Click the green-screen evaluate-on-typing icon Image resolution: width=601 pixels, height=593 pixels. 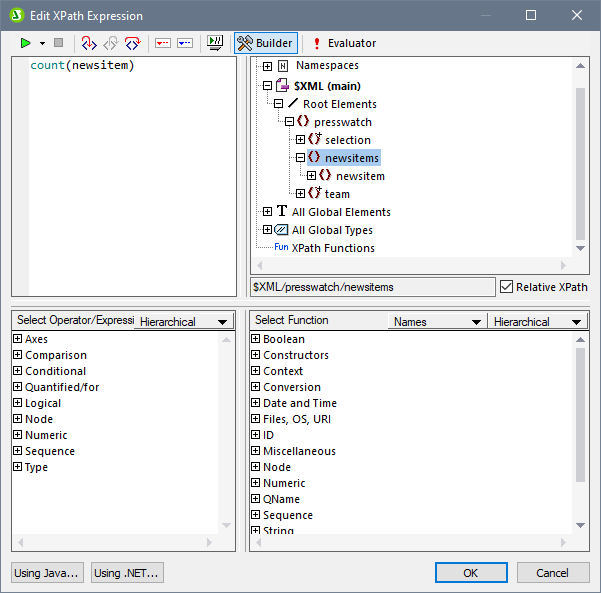click(214, 43)
